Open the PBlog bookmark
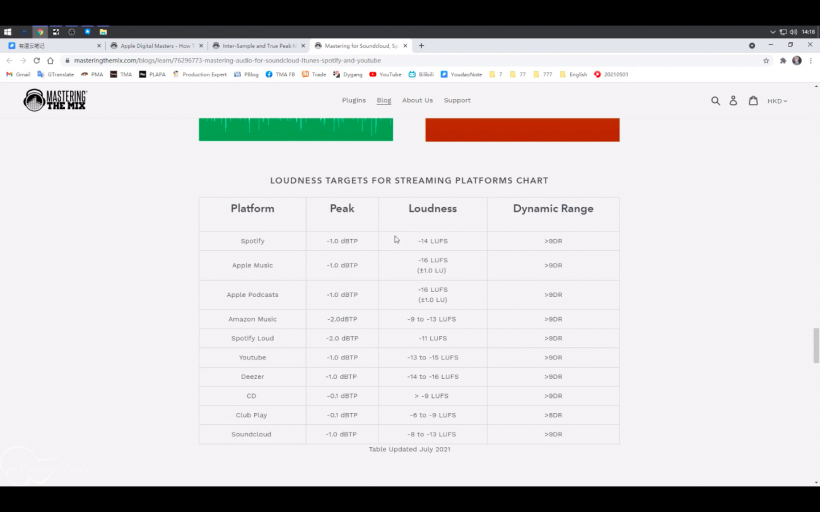 (x=246, y=75)
